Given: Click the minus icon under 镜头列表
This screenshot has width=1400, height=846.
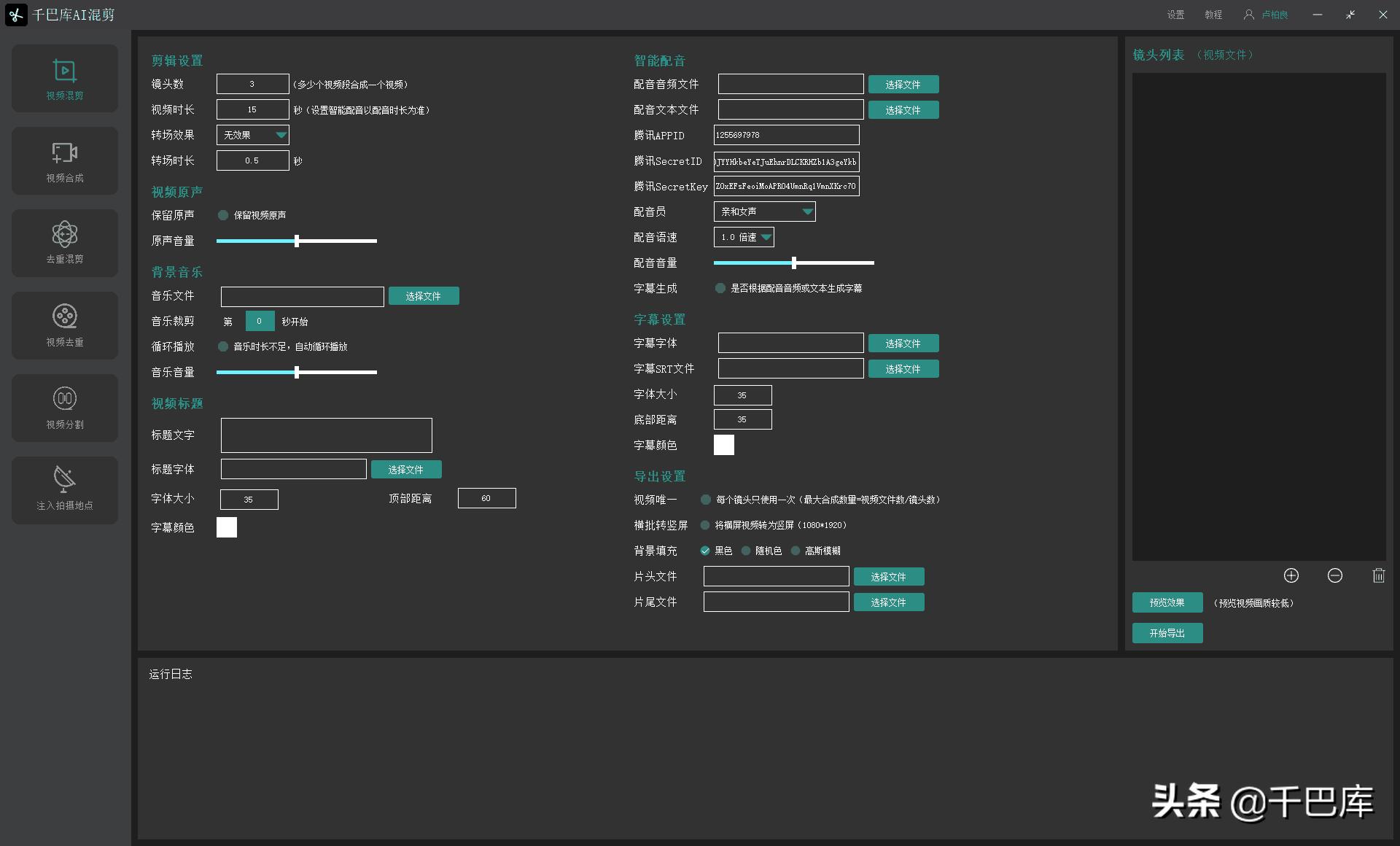Looking at the screenshot, I should coord(1334,575).
